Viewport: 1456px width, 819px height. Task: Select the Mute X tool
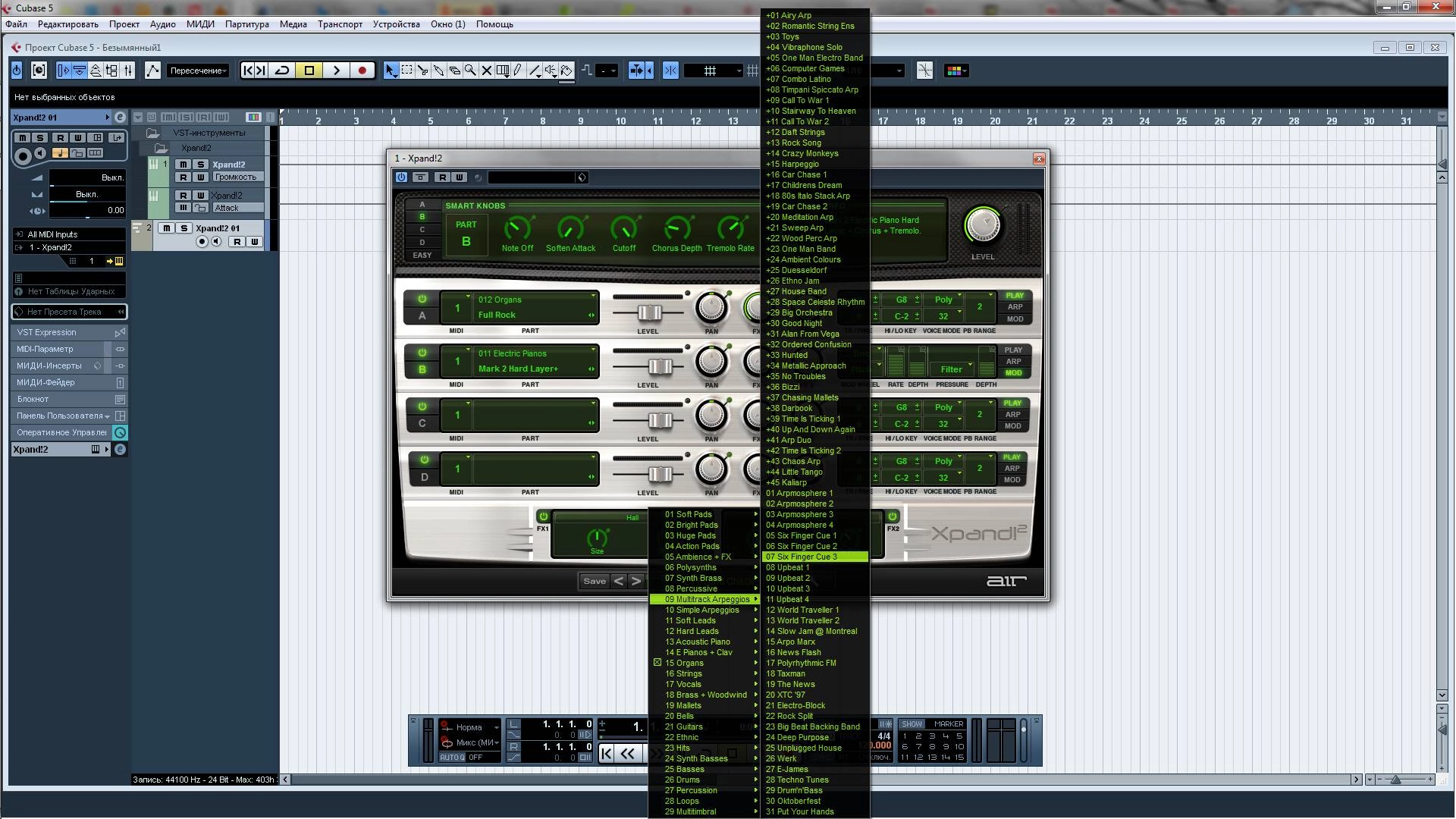click(487, 71)
